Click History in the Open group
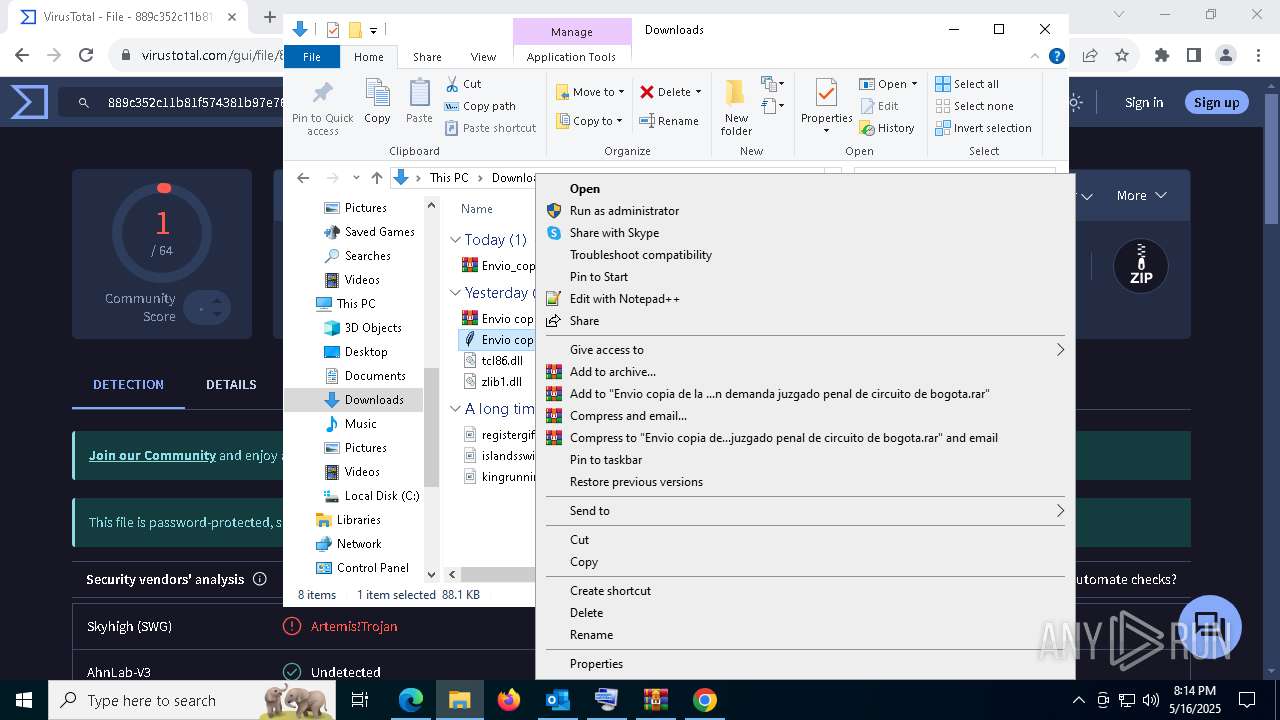 click(x=887, y=128)
